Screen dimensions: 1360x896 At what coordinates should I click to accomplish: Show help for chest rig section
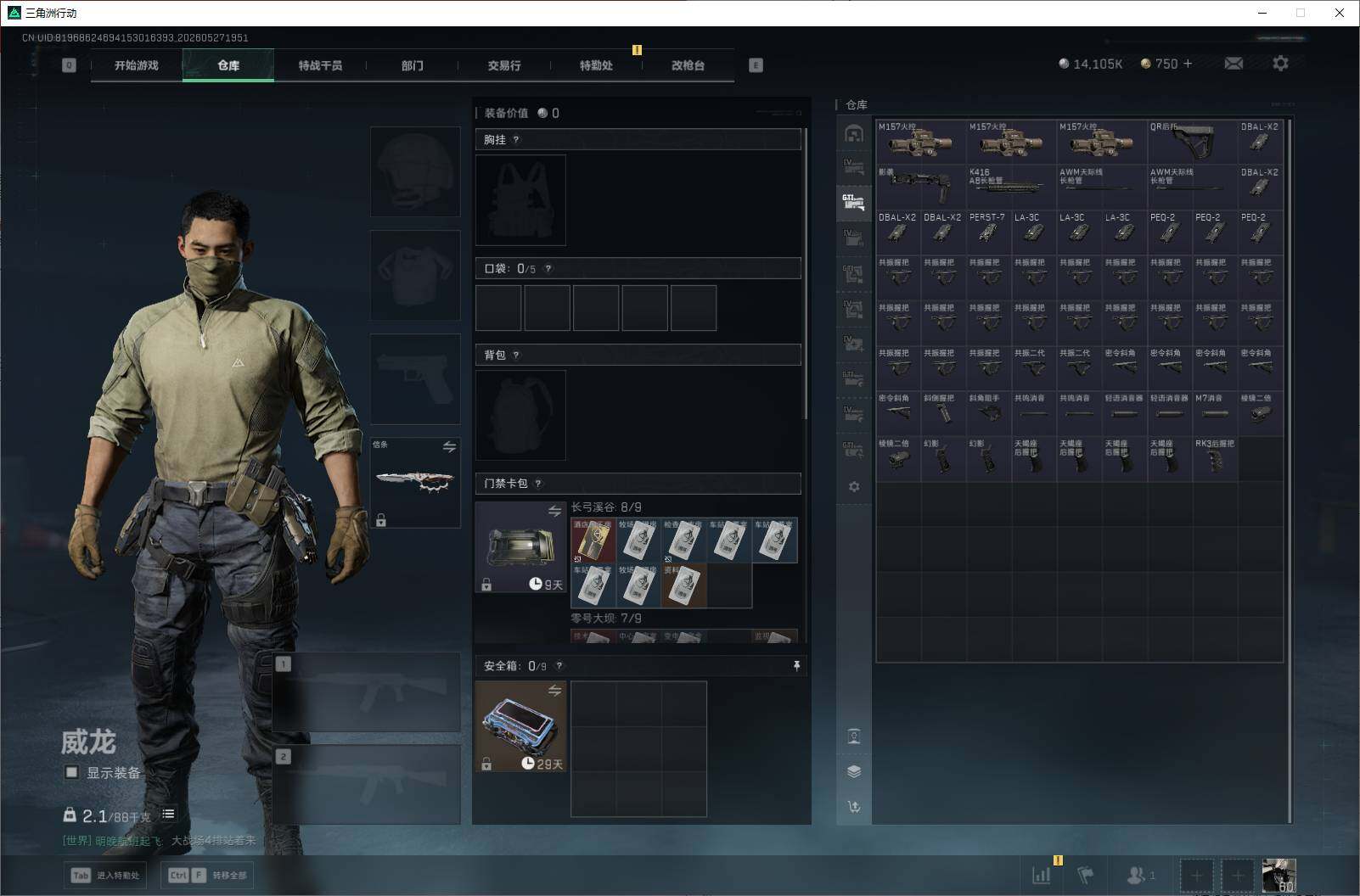(516, 140)
